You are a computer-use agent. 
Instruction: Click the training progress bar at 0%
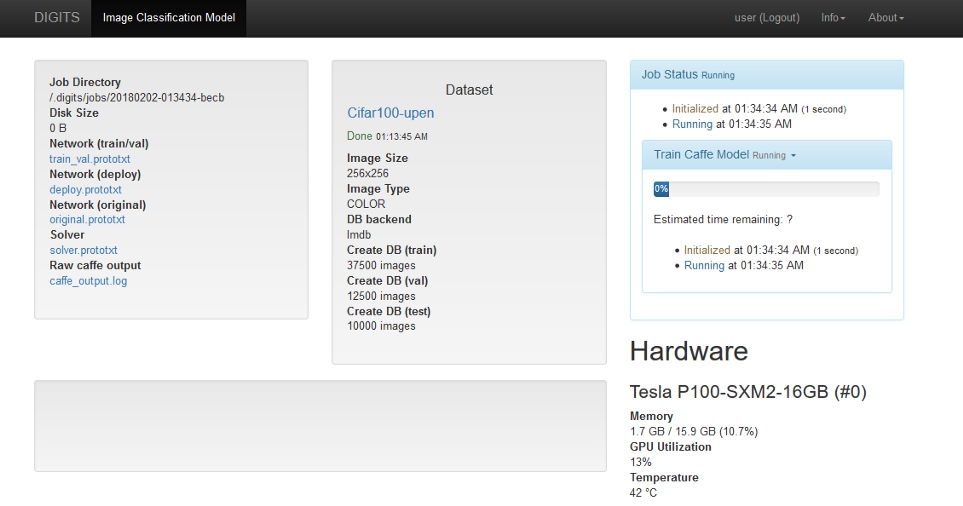tap(766, 189)
